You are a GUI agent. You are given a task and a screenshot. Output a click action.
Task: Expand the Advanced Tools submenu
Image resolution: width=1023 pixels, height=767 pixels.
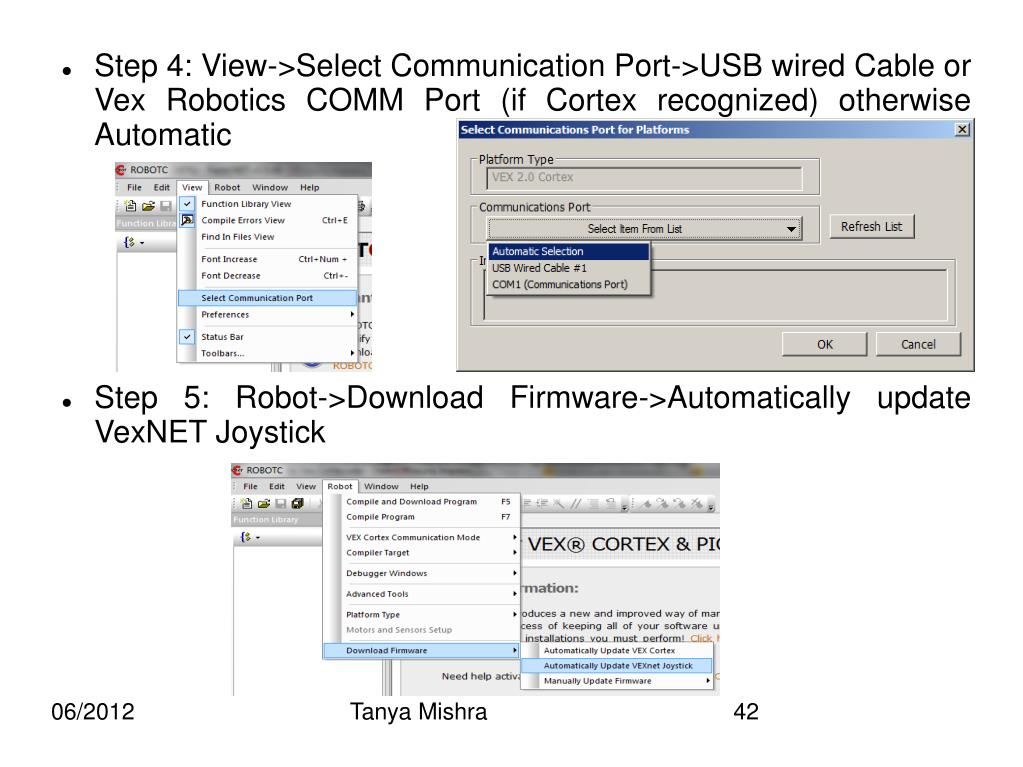click(515, 594)
